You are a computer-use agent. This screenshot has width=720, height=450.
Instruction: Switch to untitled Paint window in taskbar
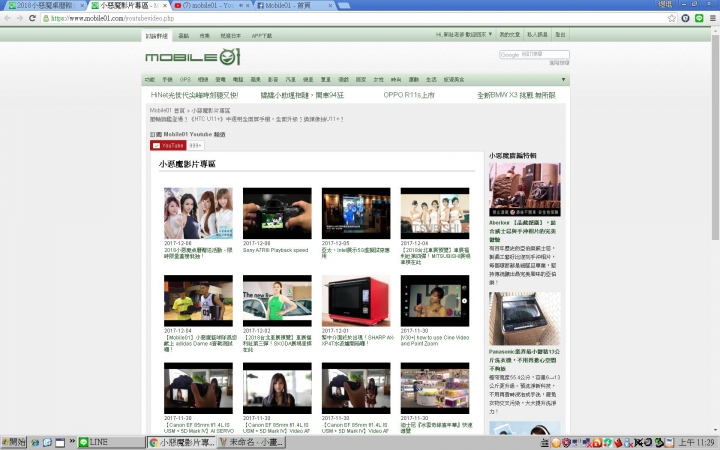[252, 442]
